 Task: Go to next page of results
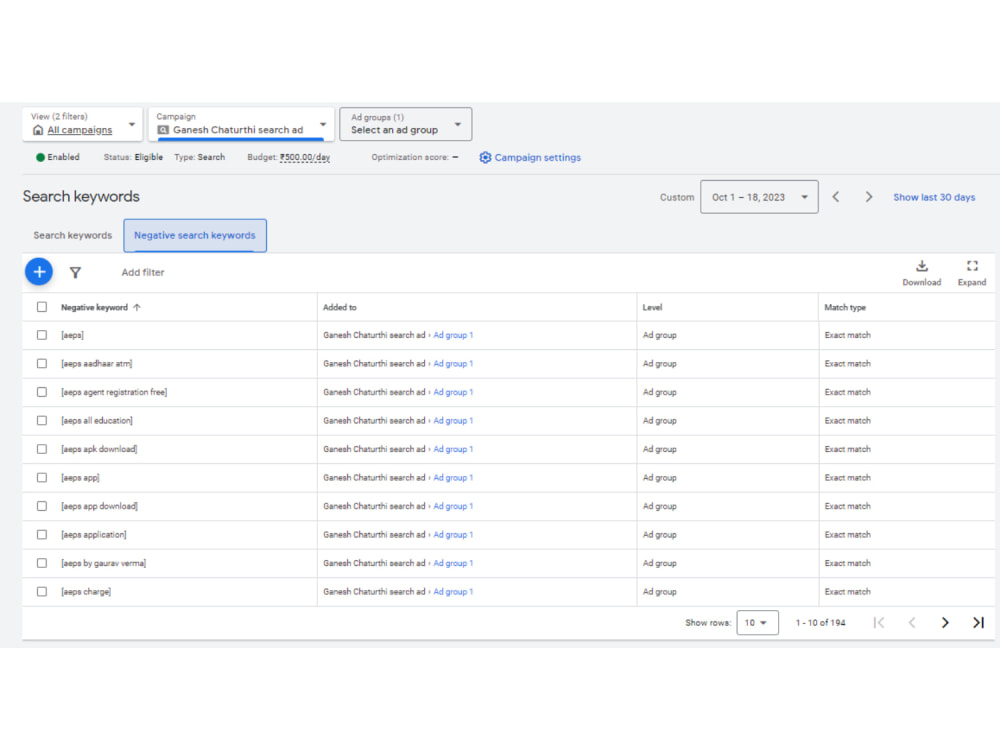tap(945, 622)
